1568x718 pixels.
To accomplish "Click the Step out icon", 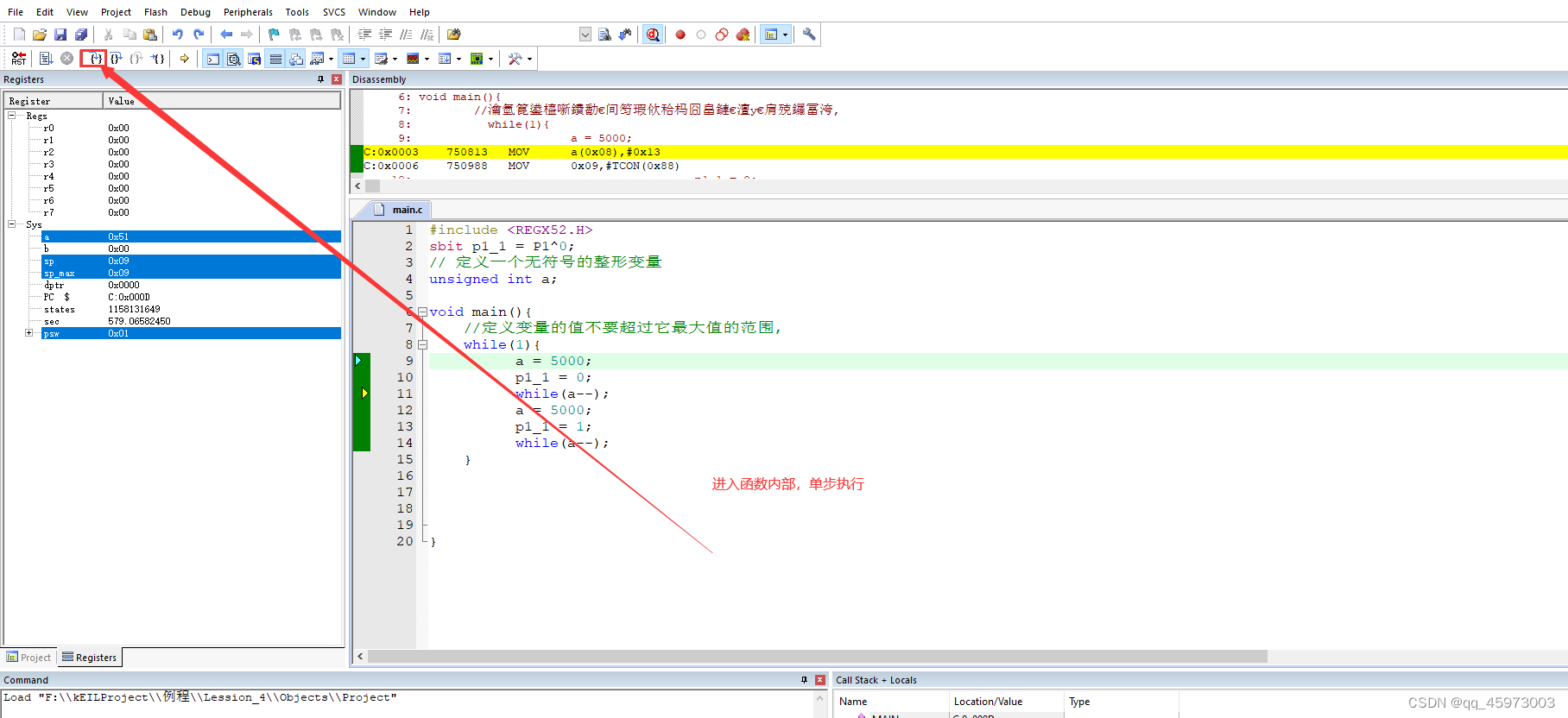I will point(136,59).
